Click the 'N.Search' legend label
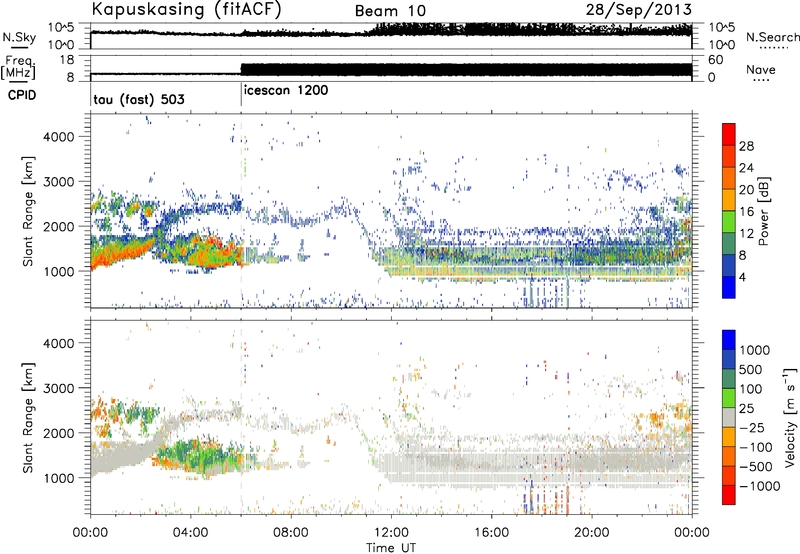 pyautogui.click(x=773, y=37)
